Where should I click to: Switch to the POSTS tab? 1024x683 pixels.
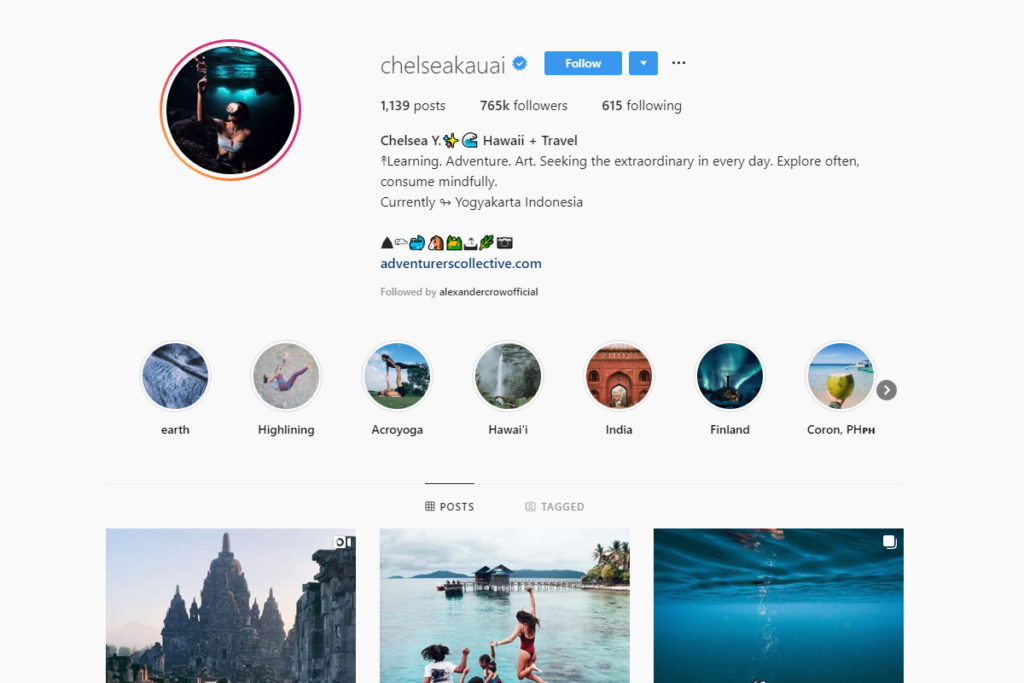click(450, 507)
